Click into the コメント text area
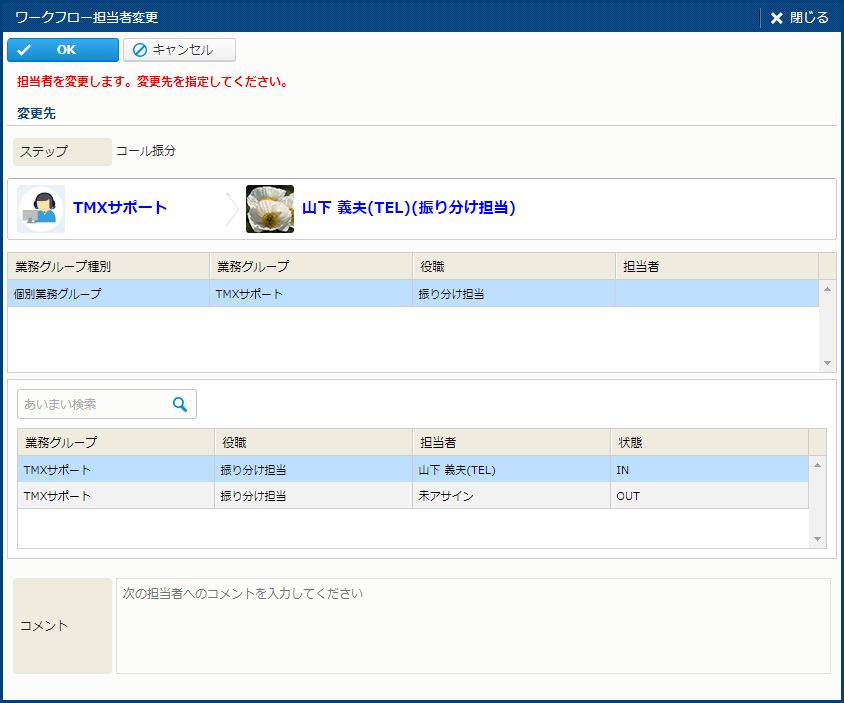This screenshot has width=844, height=703. (472, 625)
